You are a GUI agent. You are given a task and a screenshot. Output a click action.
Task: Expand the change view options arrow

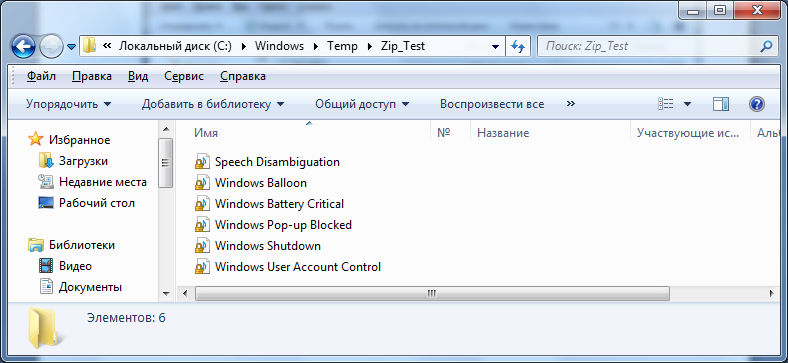687,104
